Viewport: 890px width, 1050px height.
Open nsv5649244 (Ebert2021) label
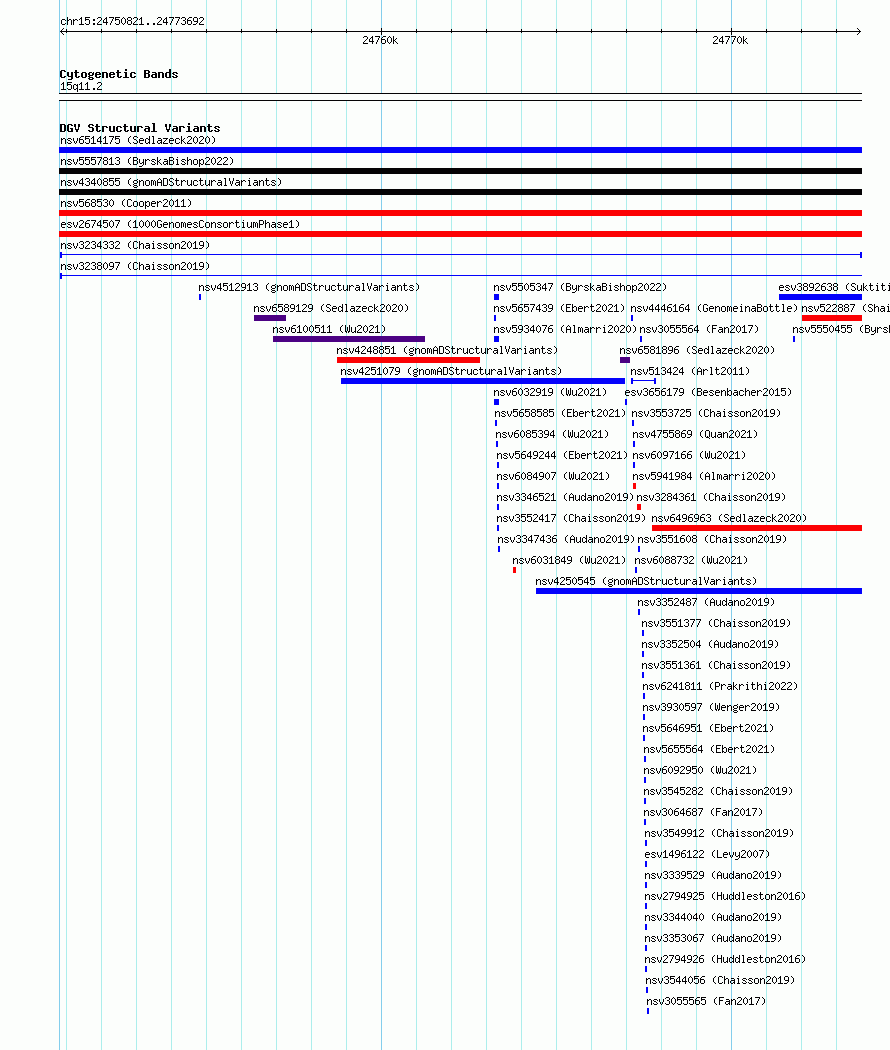click(562, 455)
